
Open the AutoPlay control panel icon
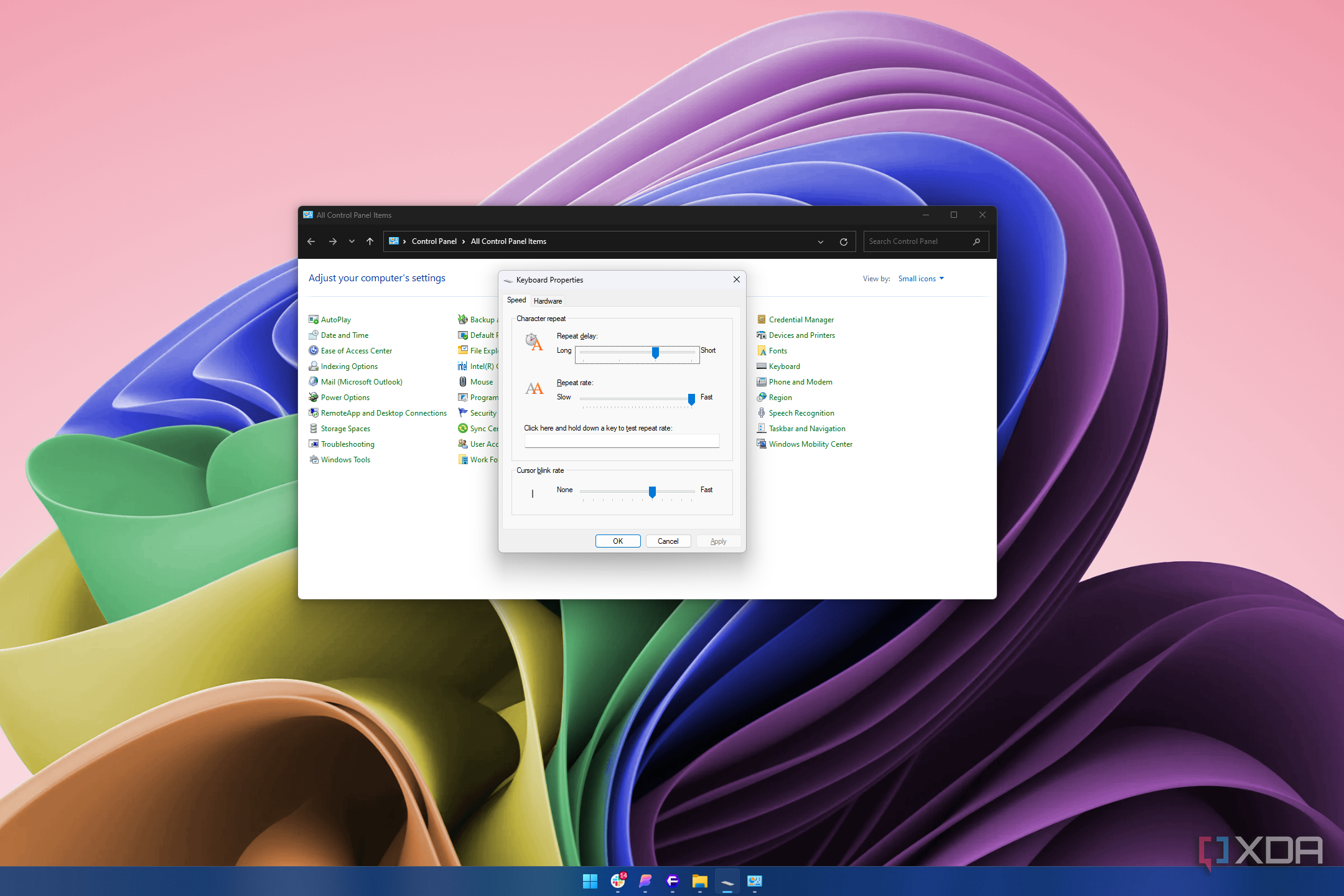coord(314,319)
